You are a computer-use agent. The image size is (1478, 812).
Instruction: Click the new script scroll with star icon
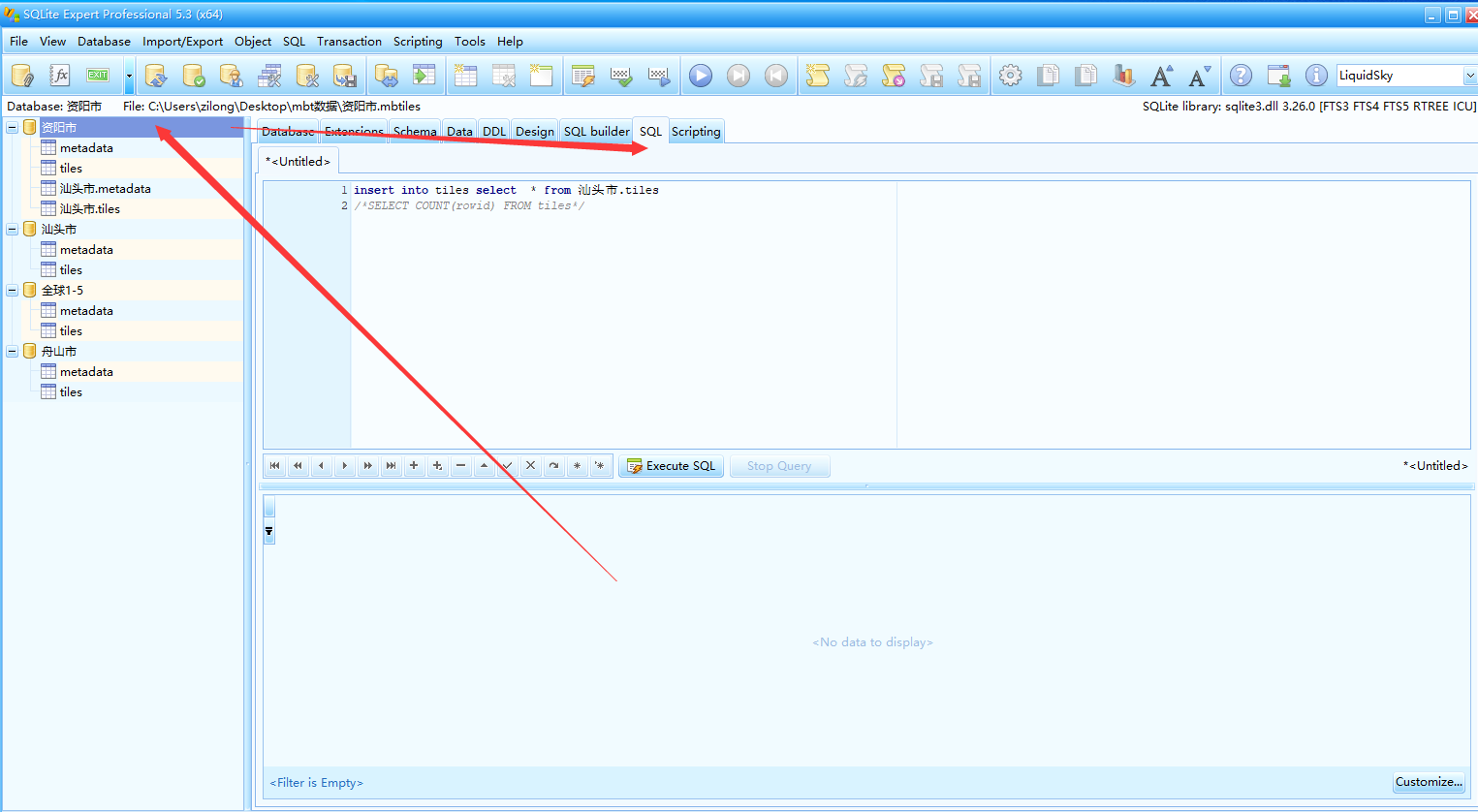tap(818, 76)
